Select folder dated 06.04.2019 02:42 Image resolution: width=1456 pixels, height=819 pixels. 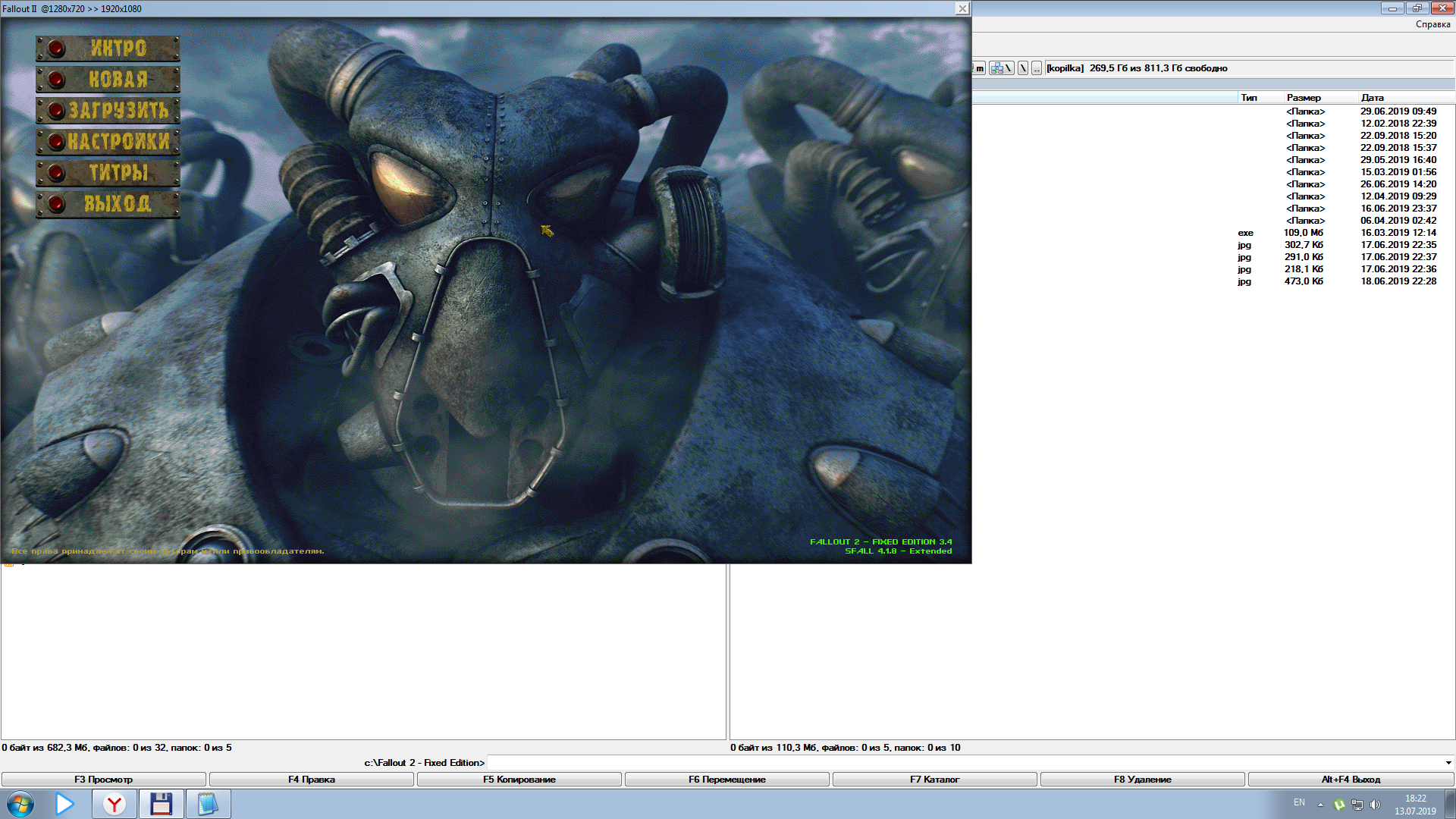click(1213, 221)
